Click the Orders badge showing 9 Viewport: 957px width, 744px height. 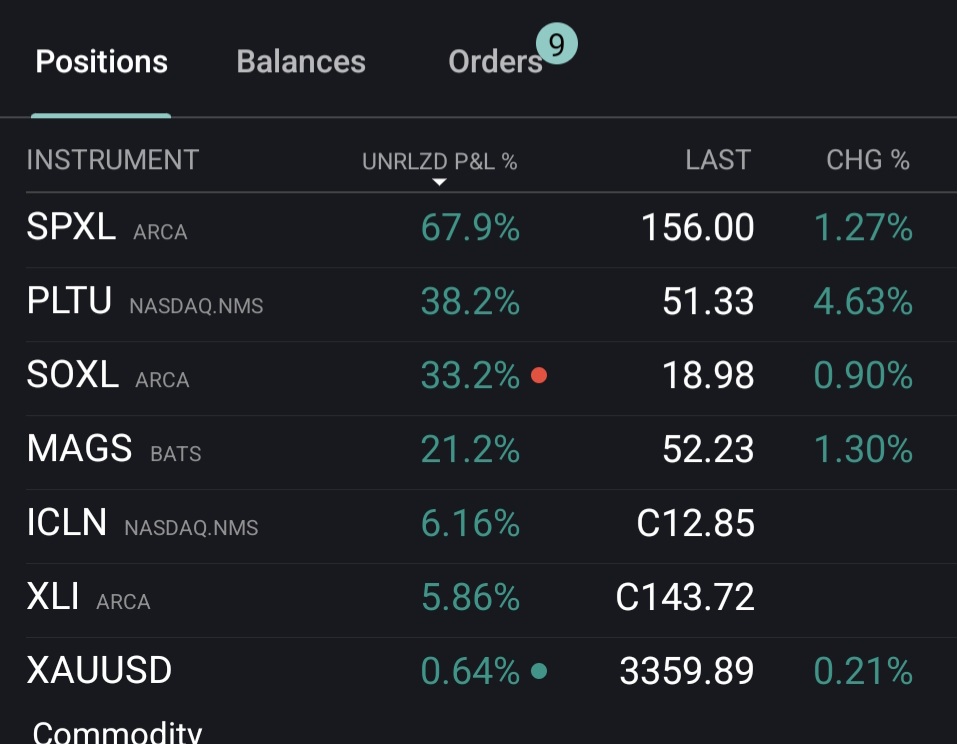(x=557, y=45)
